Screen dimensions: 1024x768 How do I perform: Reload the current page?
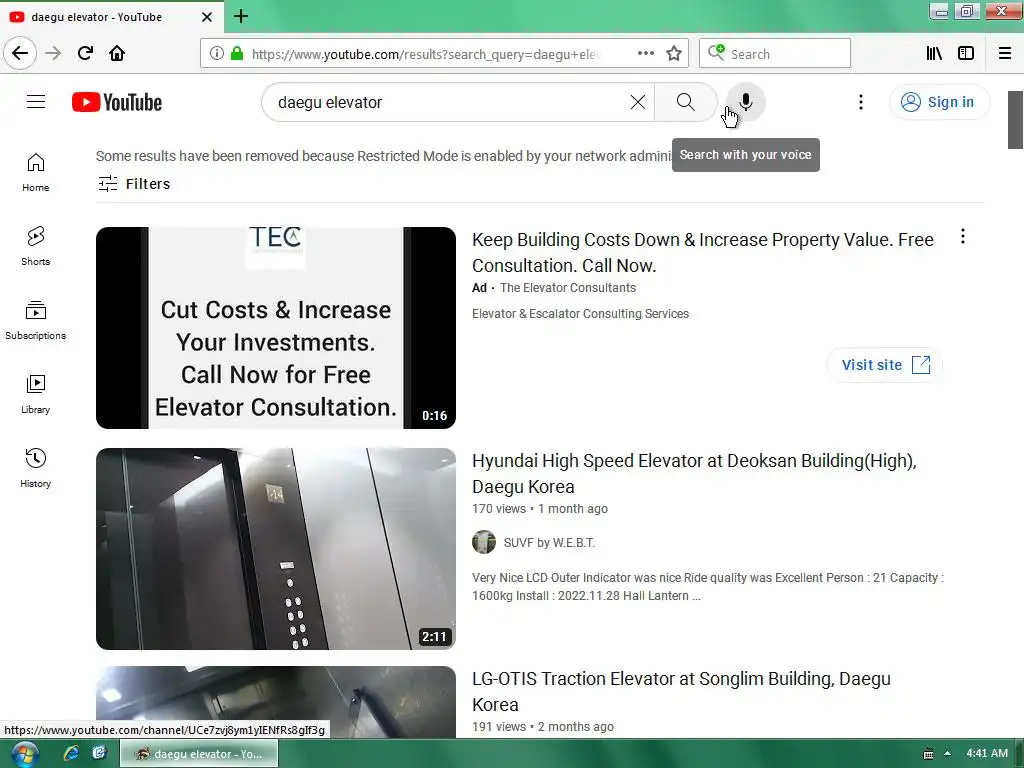coord(85,53)
